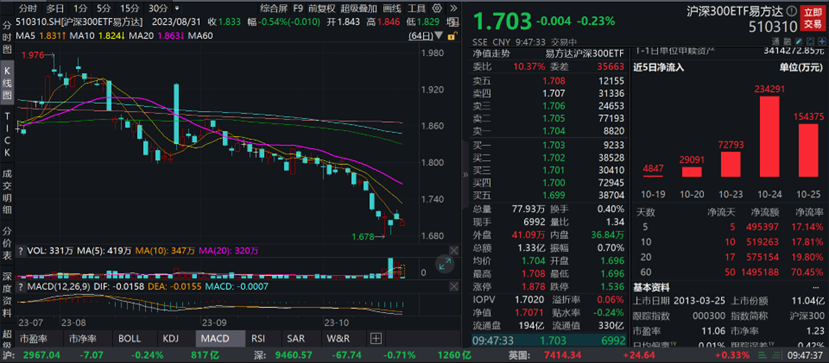Select the SAR indicator tab

pos(296,338)
